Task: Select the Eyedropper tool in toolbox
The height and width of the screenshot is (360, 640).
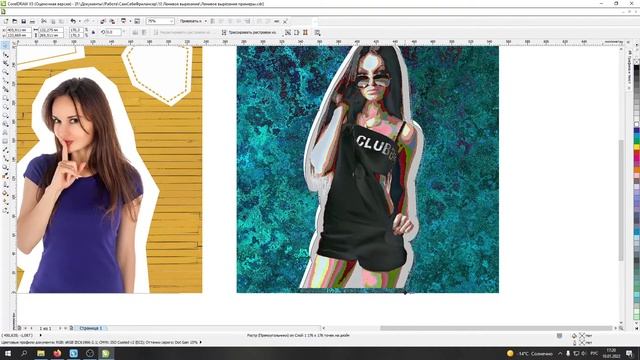Action: point(5,176)
